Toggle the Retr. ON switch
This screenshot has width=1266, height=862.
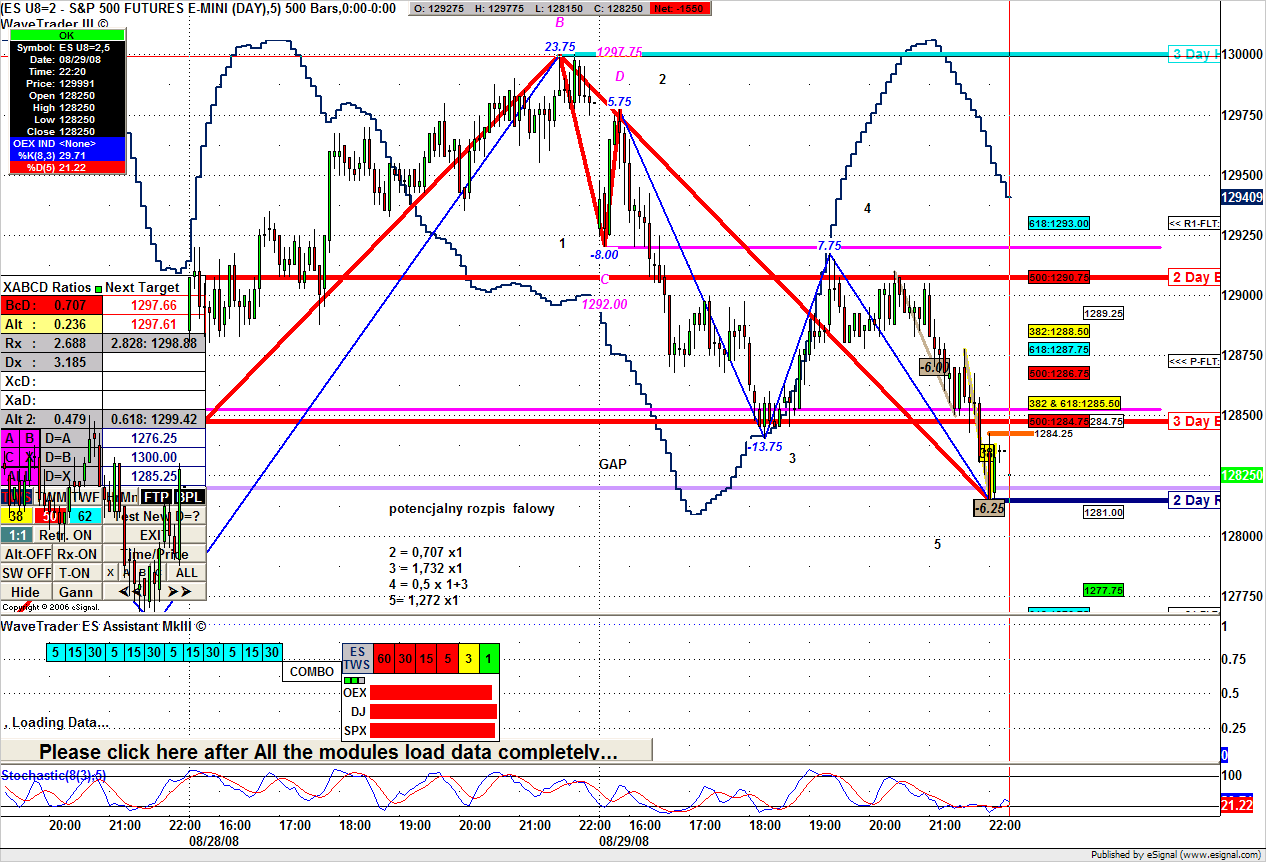(x=68, y=535)
